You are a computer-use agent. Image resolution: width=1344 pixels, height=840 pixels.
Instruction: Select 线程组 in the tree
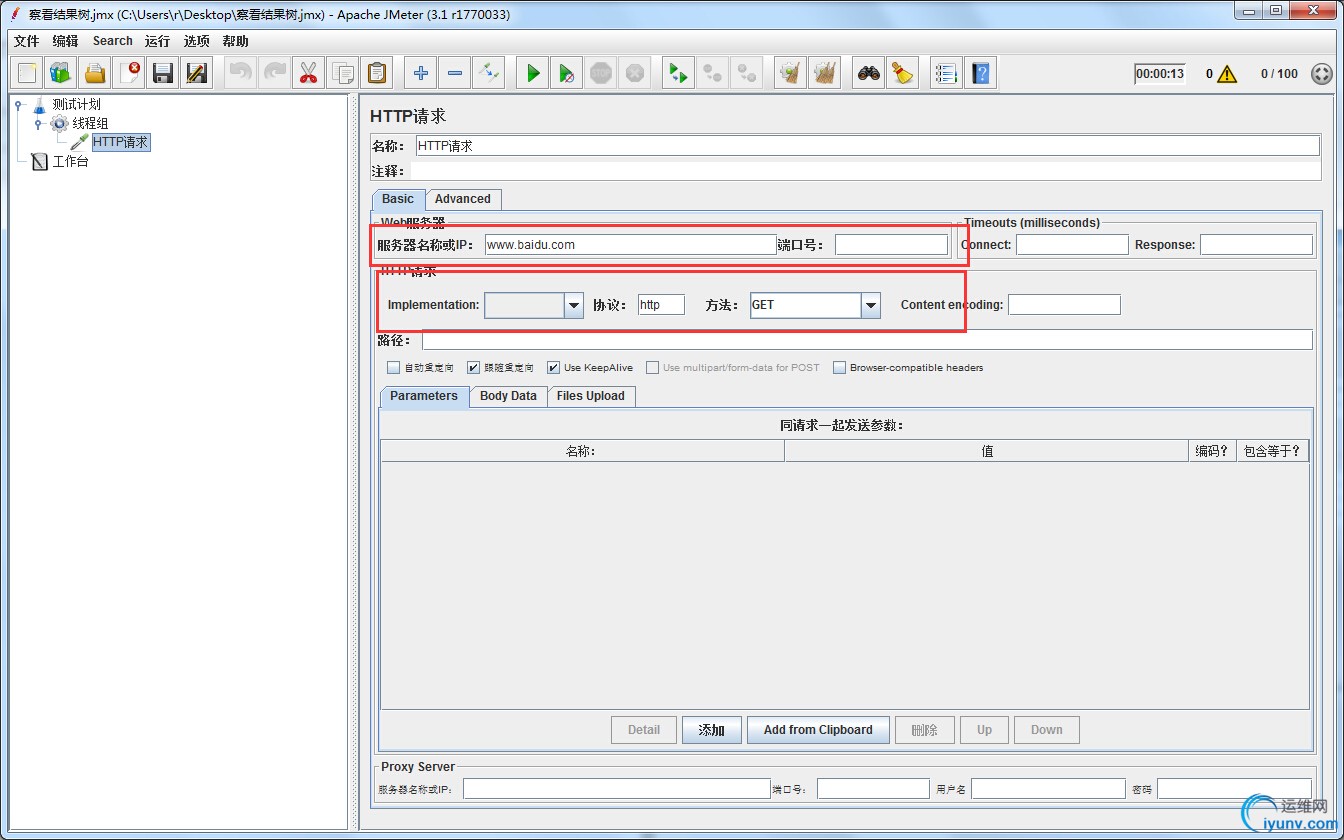(90, 123)
